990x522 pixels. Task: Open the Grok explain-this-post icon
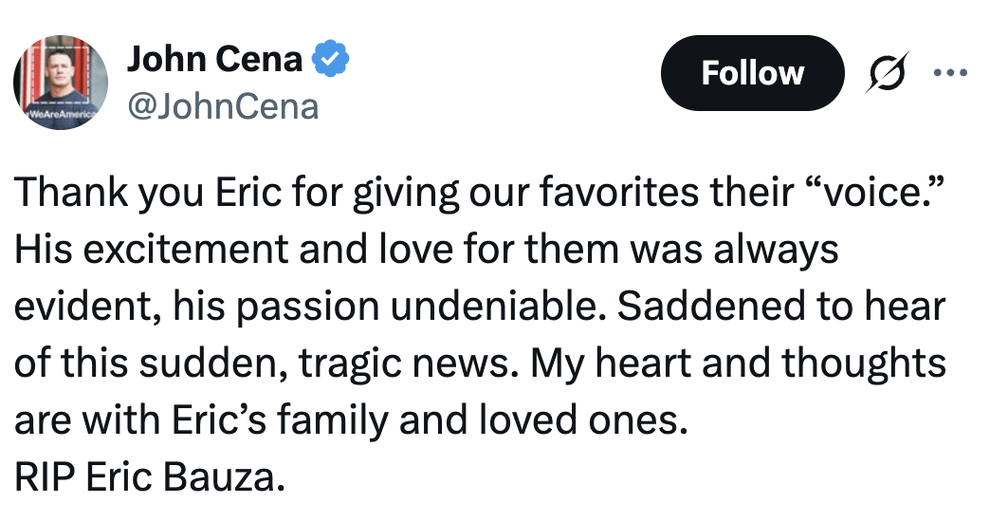[886, 73]
